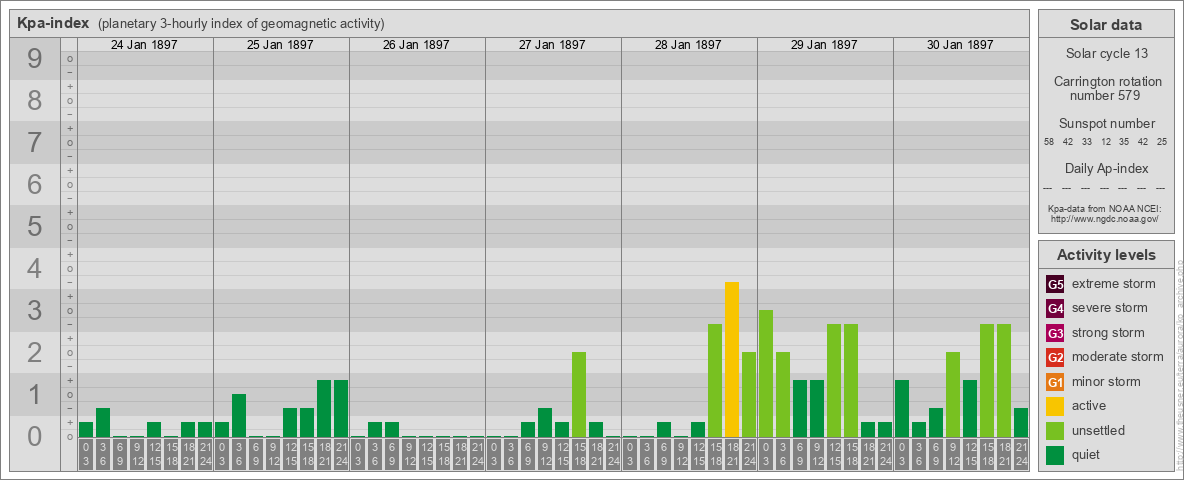Click the 'Kpa-index' chart title
This screenshot has width=1184, height=480.
(53, 23)
